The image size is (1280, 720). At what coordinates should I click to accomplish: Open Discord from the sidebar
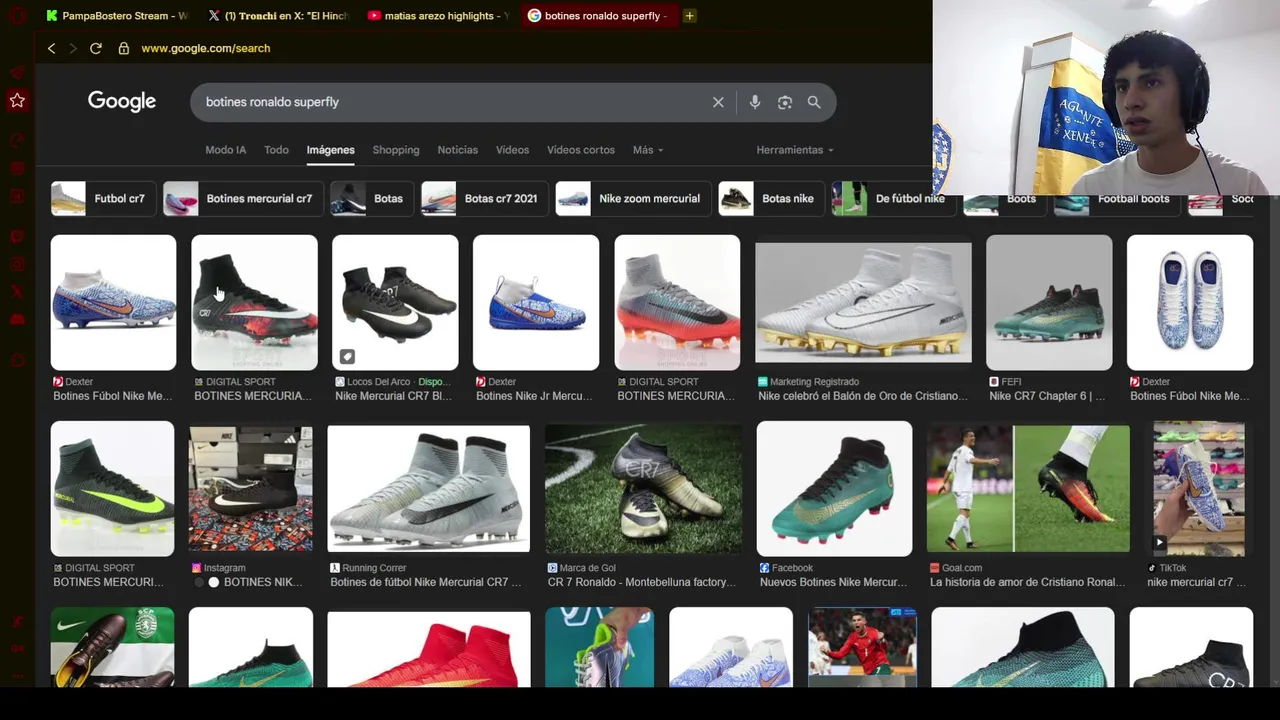tap(17, 319)
